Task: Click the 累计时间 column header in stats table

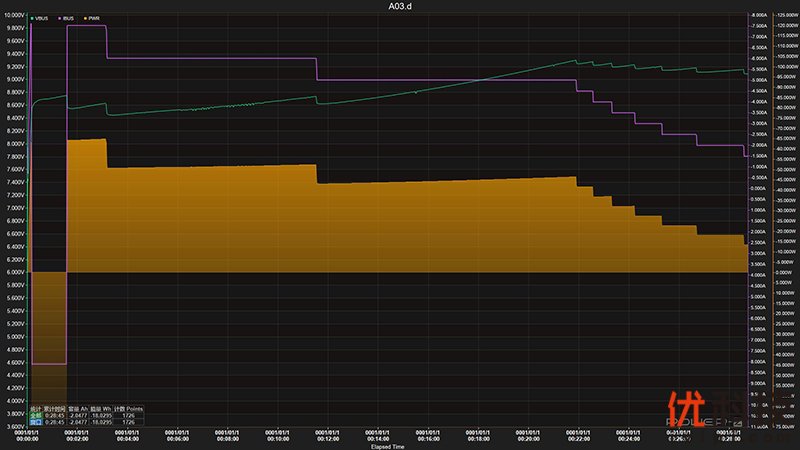Action: click(x=55, y=408)
